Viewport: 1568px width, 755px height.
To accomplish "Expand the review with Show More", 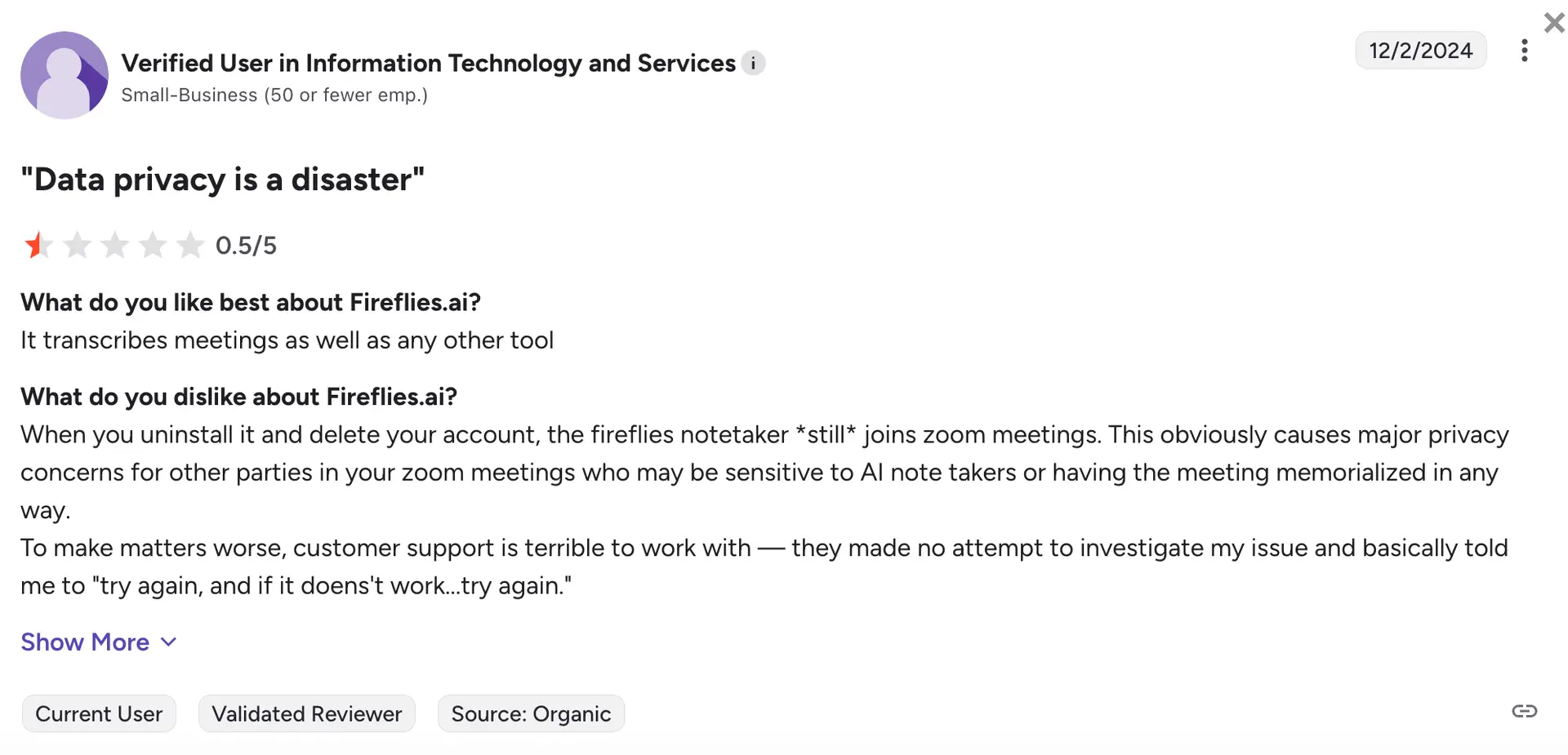I will (x=85, y=642).
